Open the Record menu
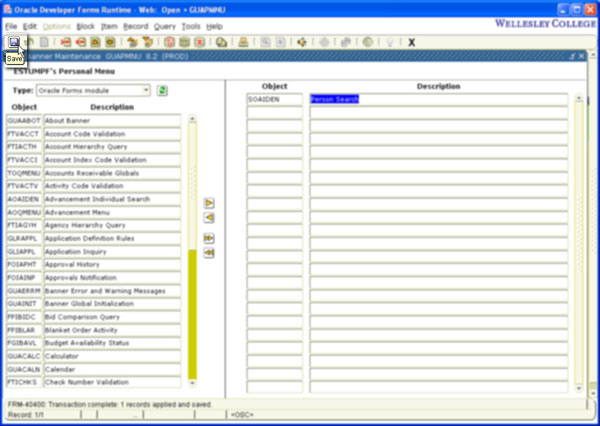This screenshot has width=600, height=426. (135, 26)
